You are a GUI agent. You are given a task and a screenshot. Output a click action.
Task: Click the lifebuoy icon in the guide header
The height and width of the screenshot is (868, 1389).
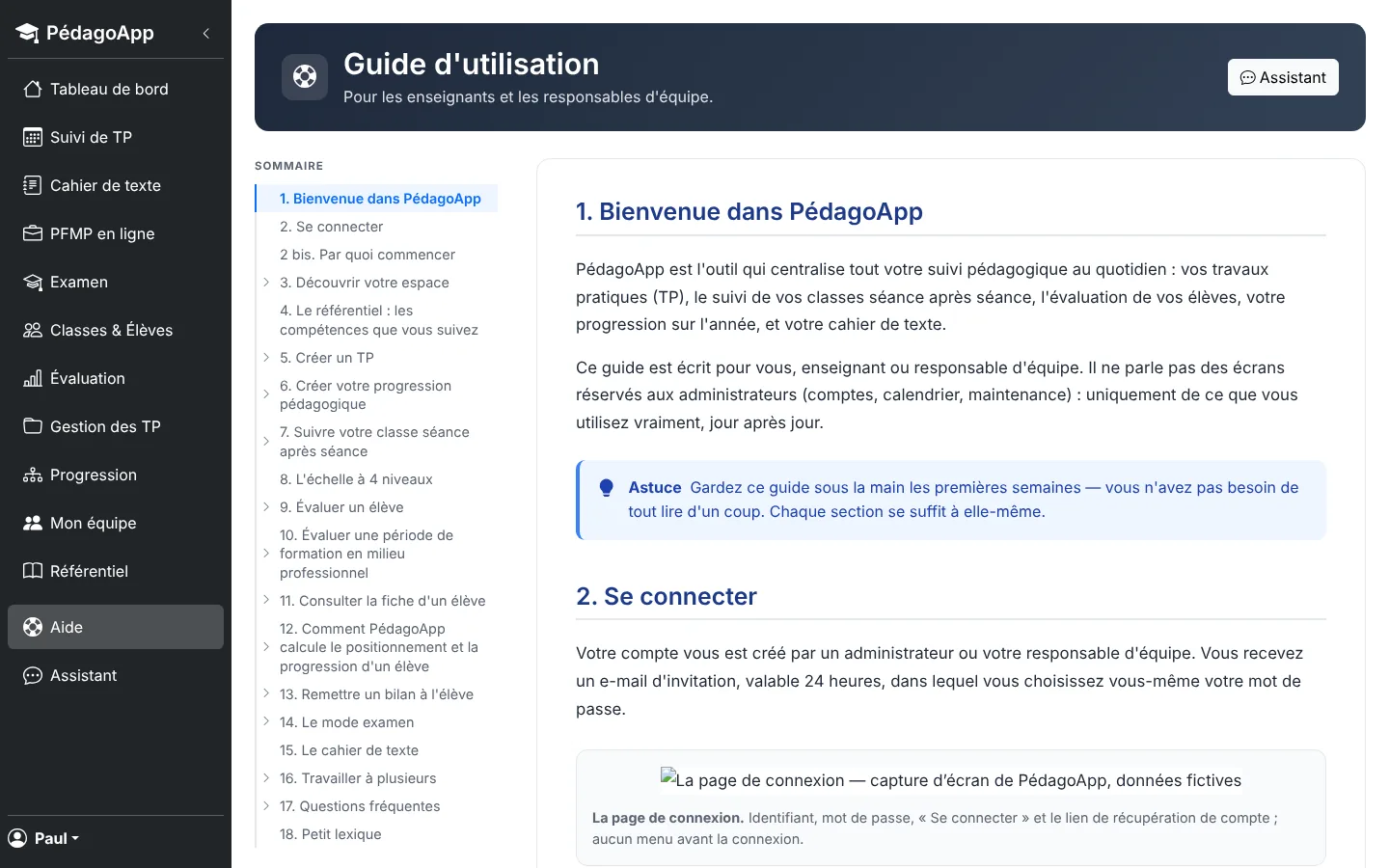(305, 76)
